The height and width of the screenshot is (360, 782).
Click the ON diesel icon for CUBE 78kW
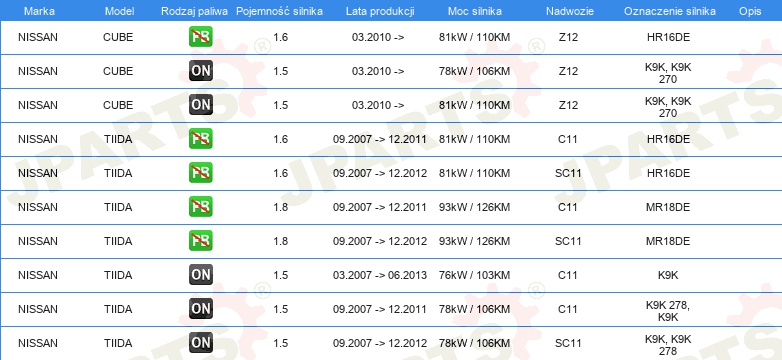[x=200, y=71]
